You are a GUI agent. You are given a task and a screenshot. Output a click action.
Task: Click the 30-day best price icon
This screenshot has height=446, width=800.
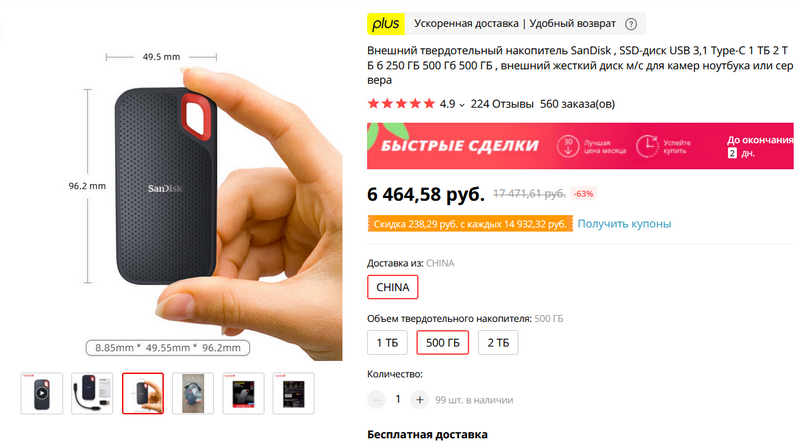[x=568, y=146]
